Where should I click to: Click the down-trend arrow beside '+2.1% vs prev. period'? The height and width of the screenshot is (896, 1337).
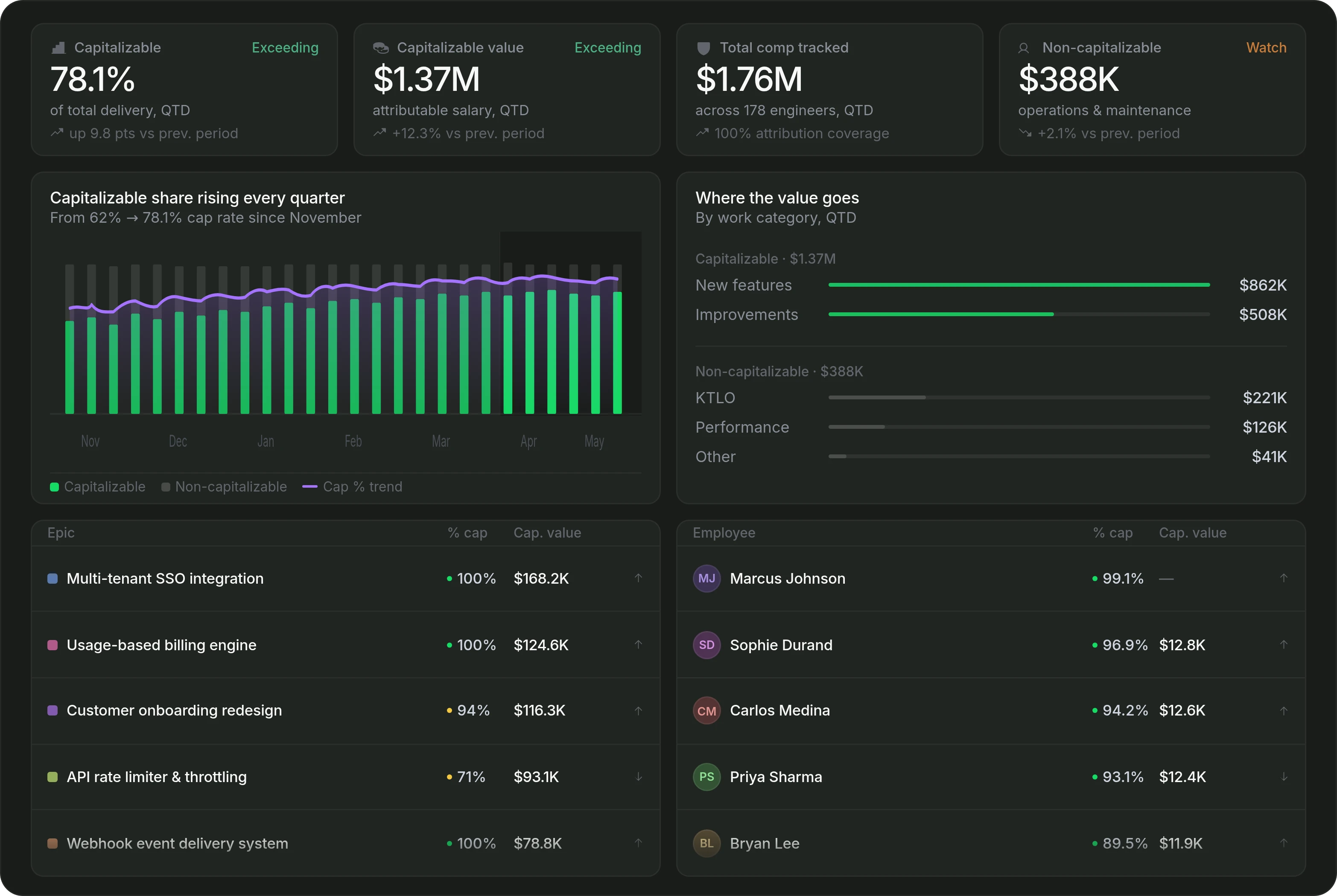1025,133
